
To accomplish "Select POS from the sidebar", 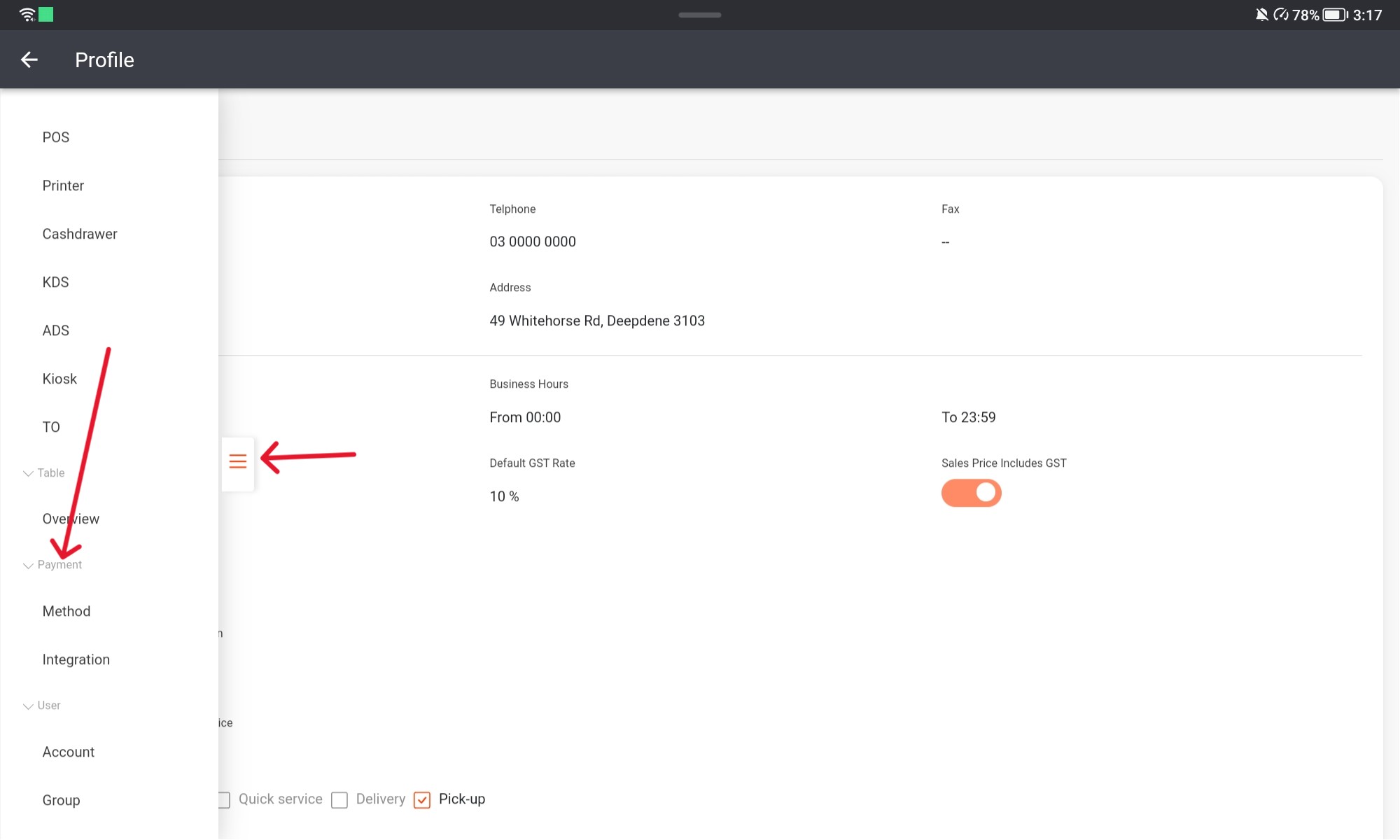I will tap(56, 136).
